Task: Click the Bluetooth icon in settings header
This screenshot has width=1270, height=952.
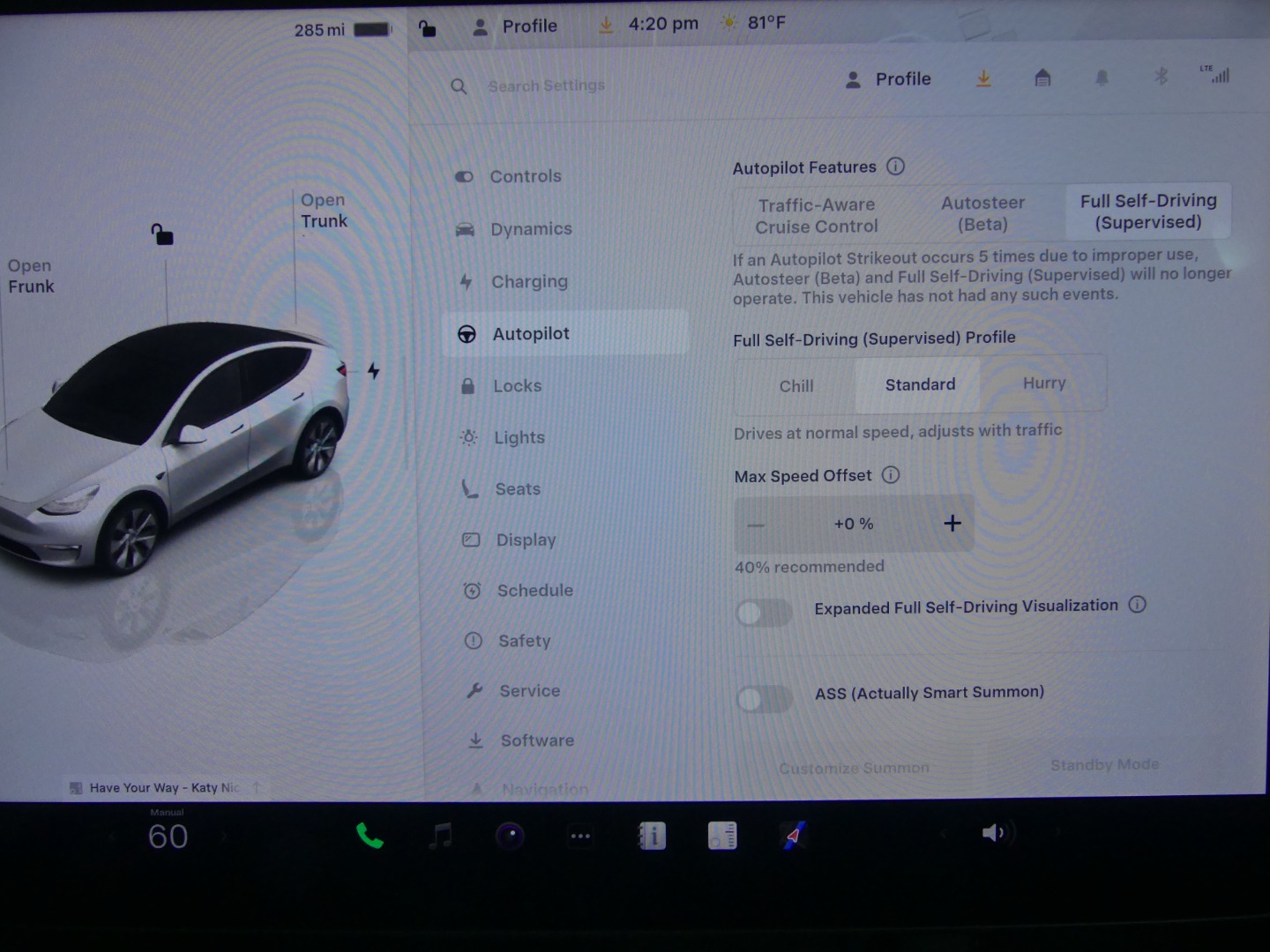Action: pyautogui.click(x=1161, y=77)
